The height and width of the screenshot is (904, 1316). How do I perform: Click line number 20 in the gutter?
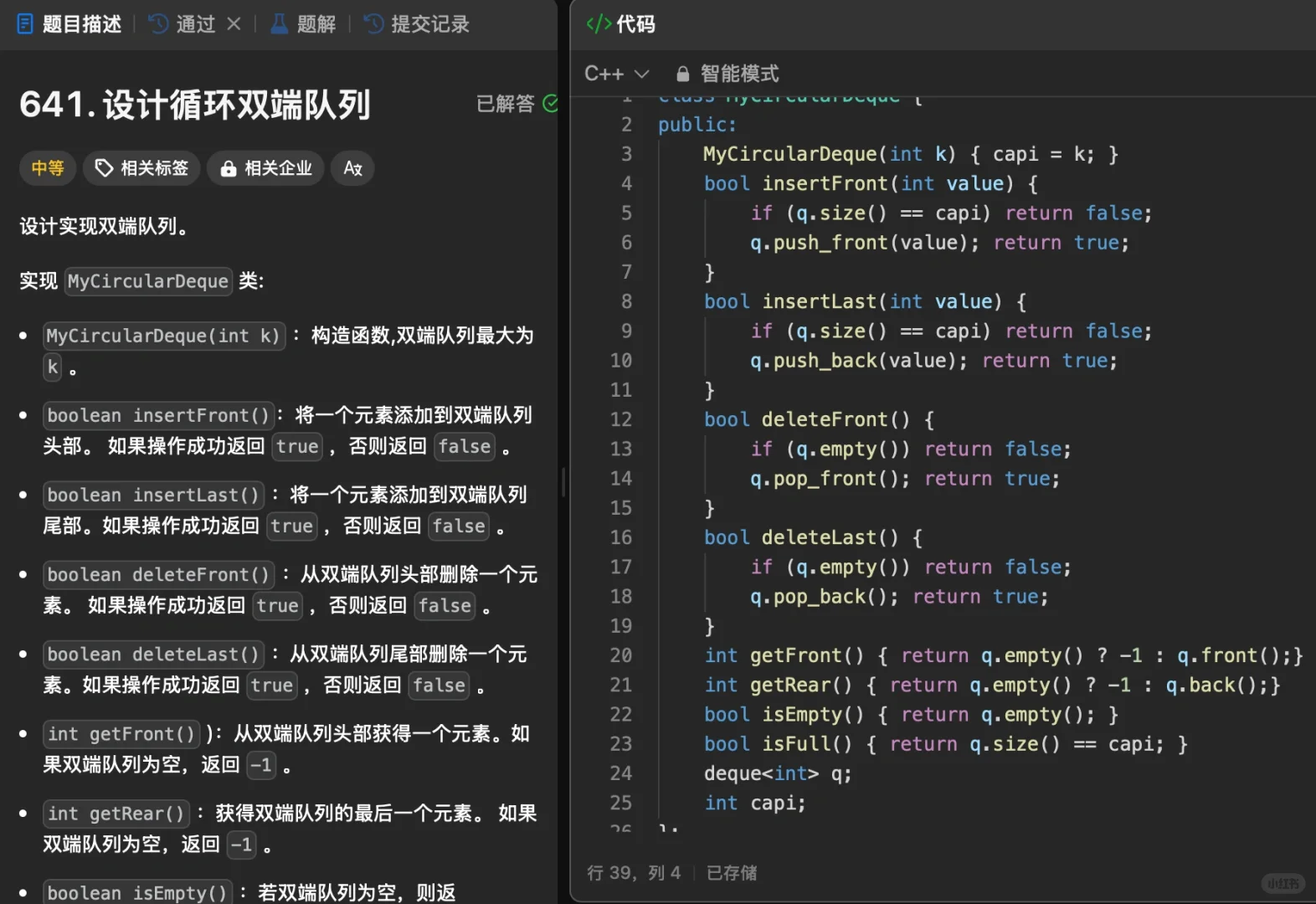coord(621,655)
